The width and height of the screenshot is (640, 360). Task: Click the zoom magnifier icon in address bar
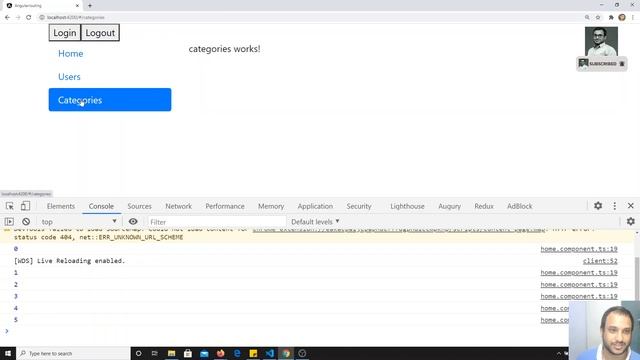point(587,17)
